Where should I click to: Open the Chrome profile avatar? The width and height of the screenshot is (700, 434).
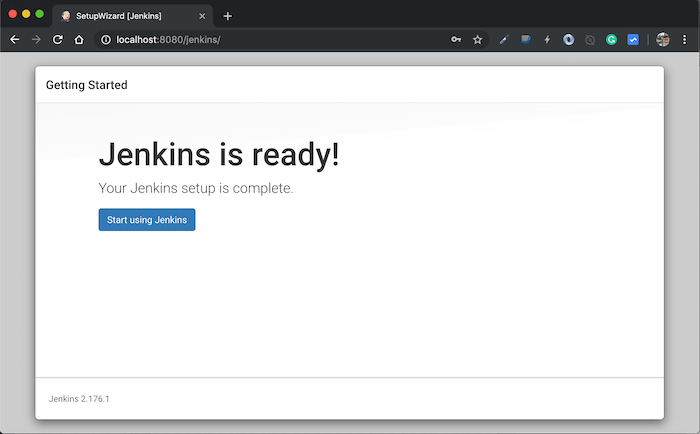663,40
